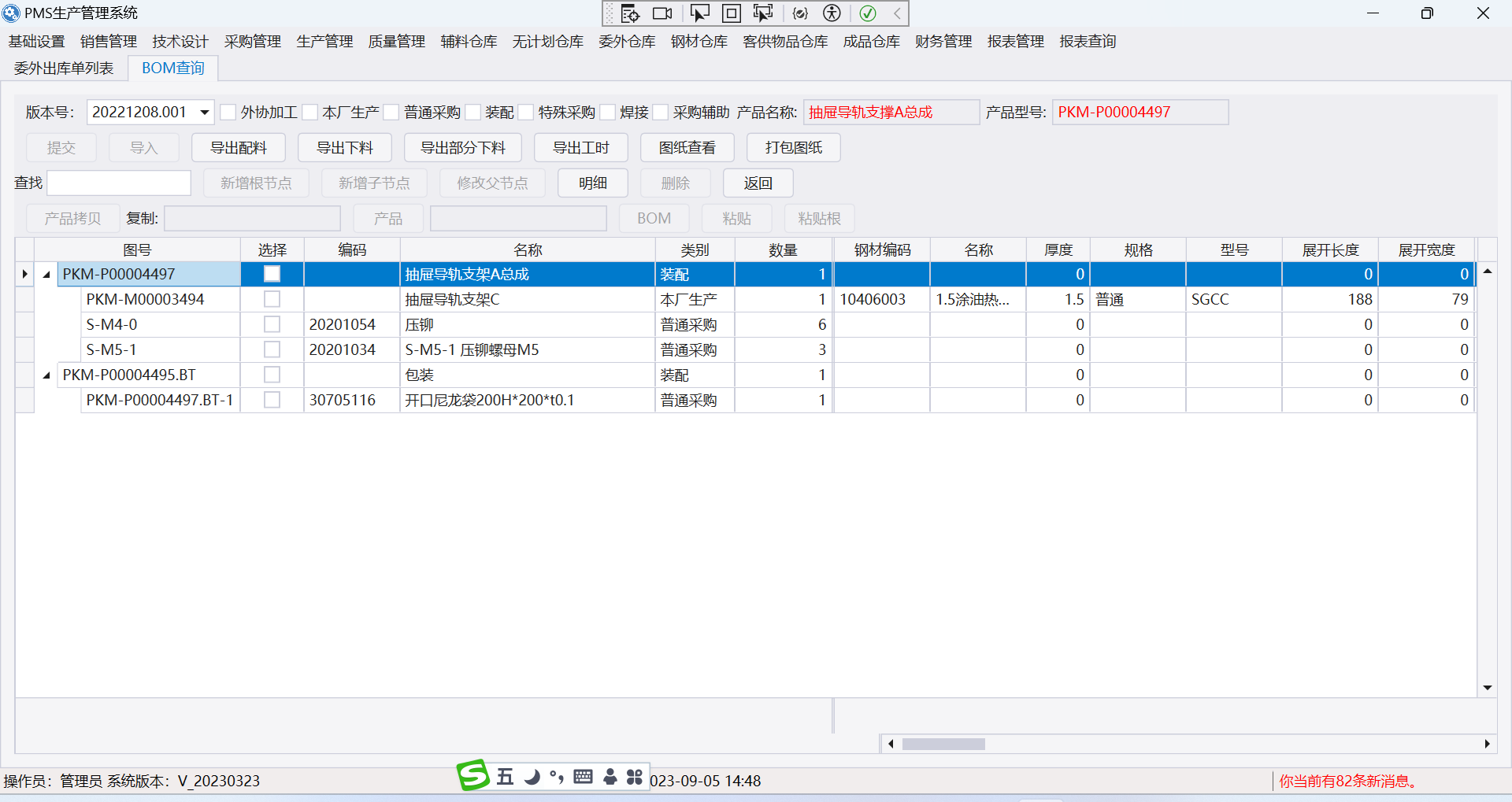Click the accessibility person icon

click(832, 13)
